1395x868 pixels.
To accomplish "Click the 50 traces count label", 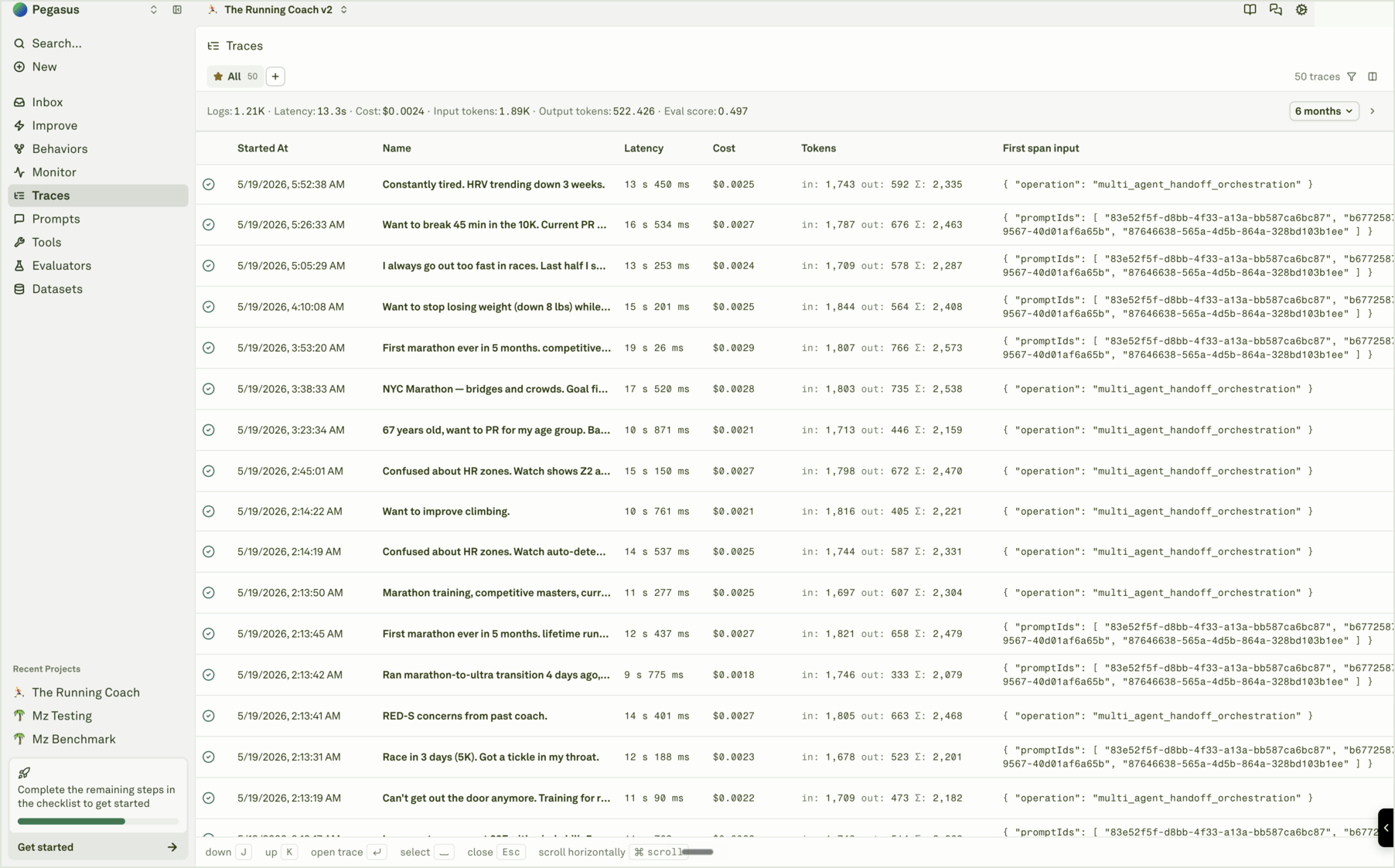I will (x=1317, y=77).
